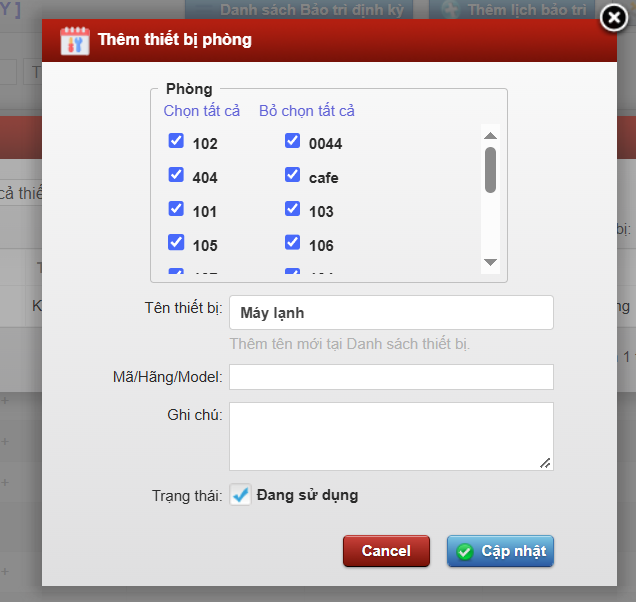Close the dialog with the X icon
636x602 pixels.
click(x=614, y=17)
